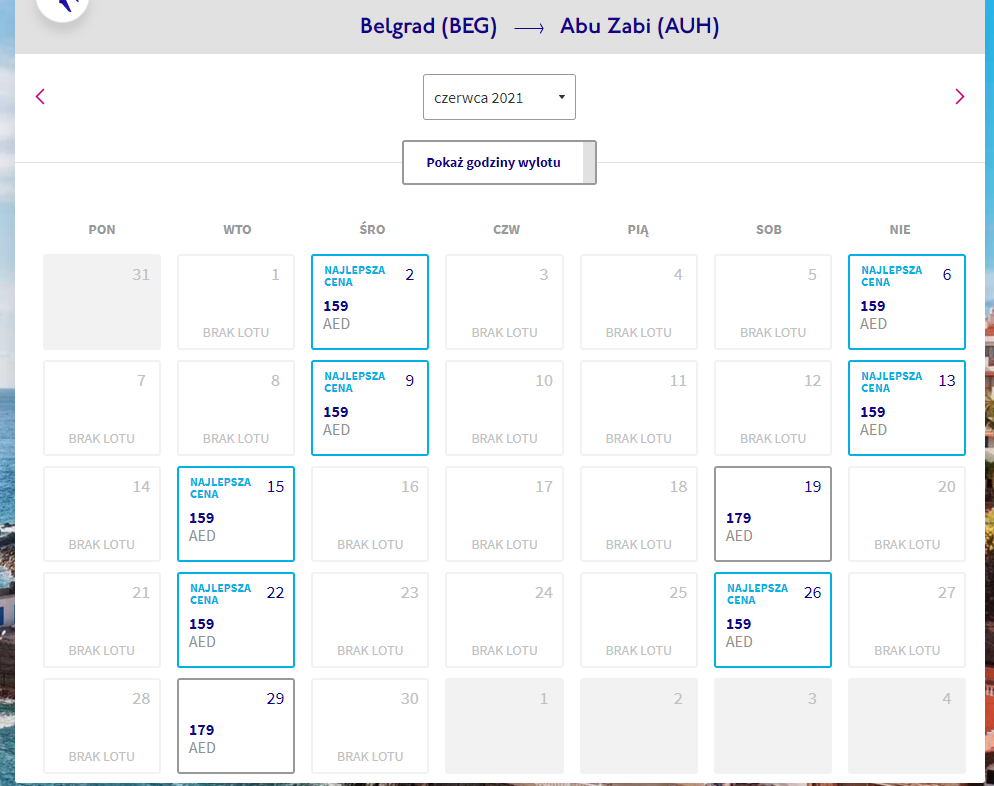Go to next month with right arrow
The height and width of the screenshot is (786, 994).
click(959, 97)
